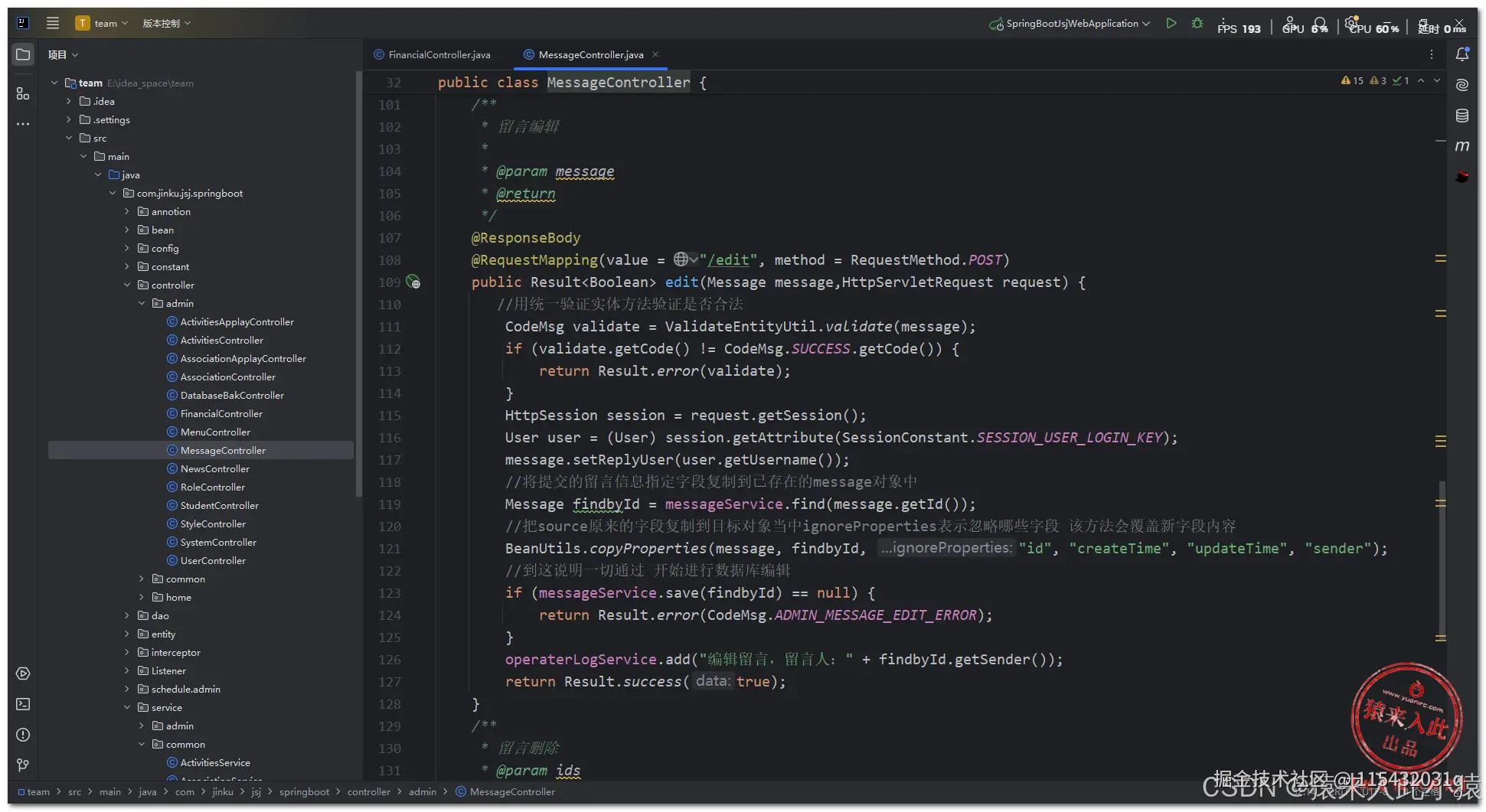
Task: Open ActivitiesService in project tree
Action: [x=215, y=762]
